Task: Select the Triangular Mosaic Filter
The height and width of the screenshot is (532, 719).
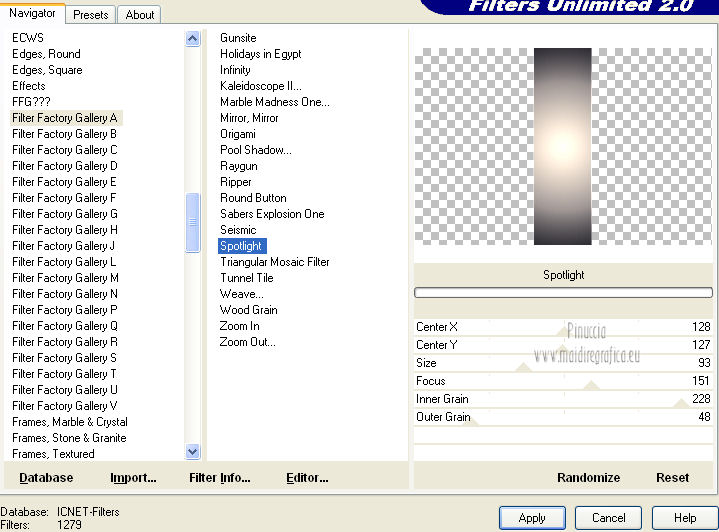Action: point(275,262)
